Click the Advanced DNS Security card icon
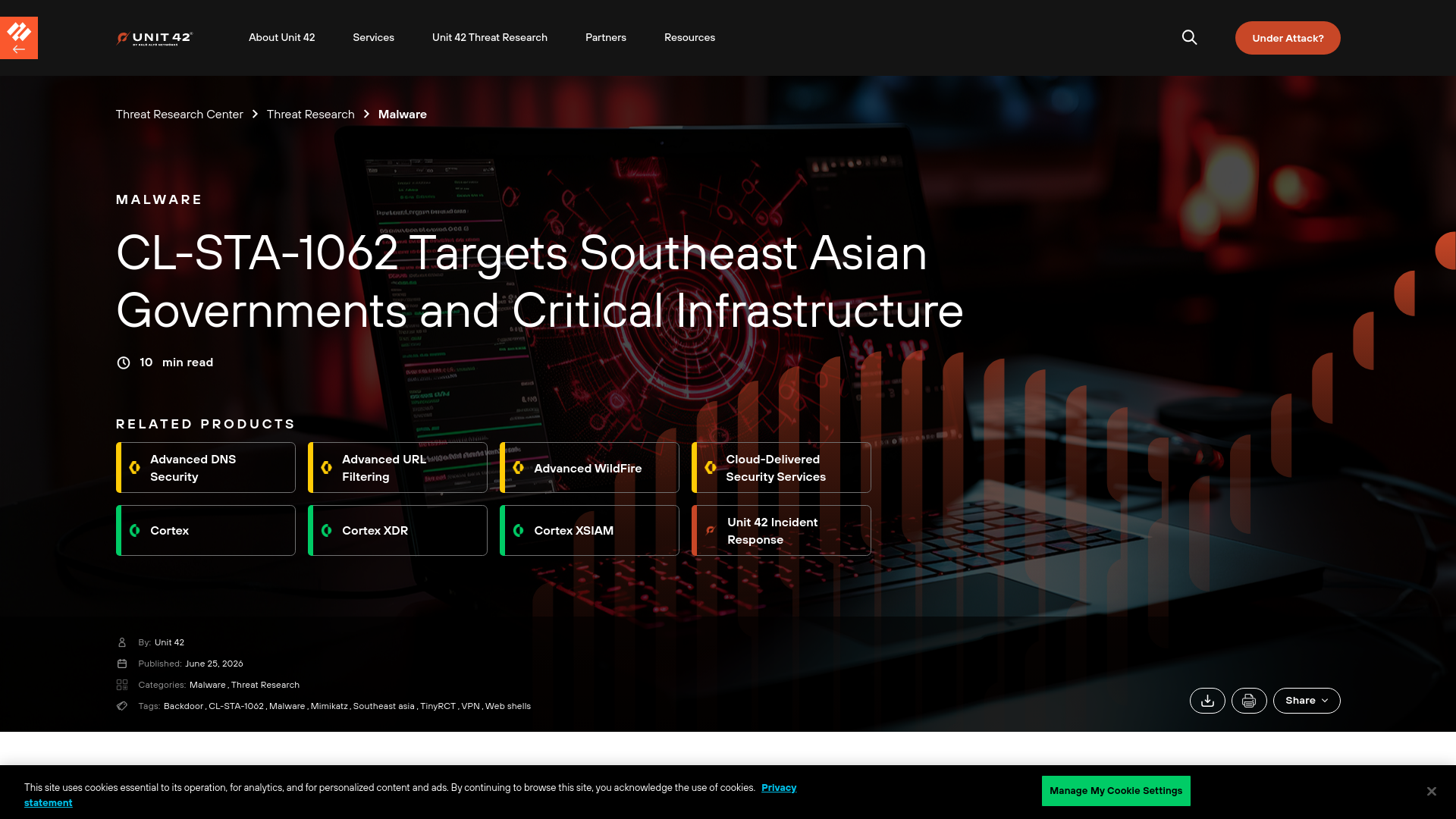Viewport: 1456px width, 819px height. 135,468
